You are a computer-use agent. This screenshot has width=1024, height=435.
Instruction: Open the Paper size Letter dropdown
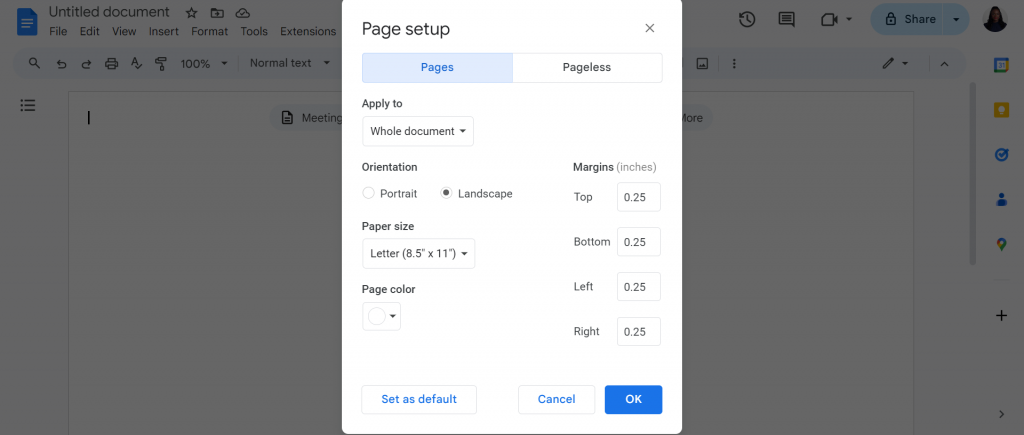click(419, 253)
